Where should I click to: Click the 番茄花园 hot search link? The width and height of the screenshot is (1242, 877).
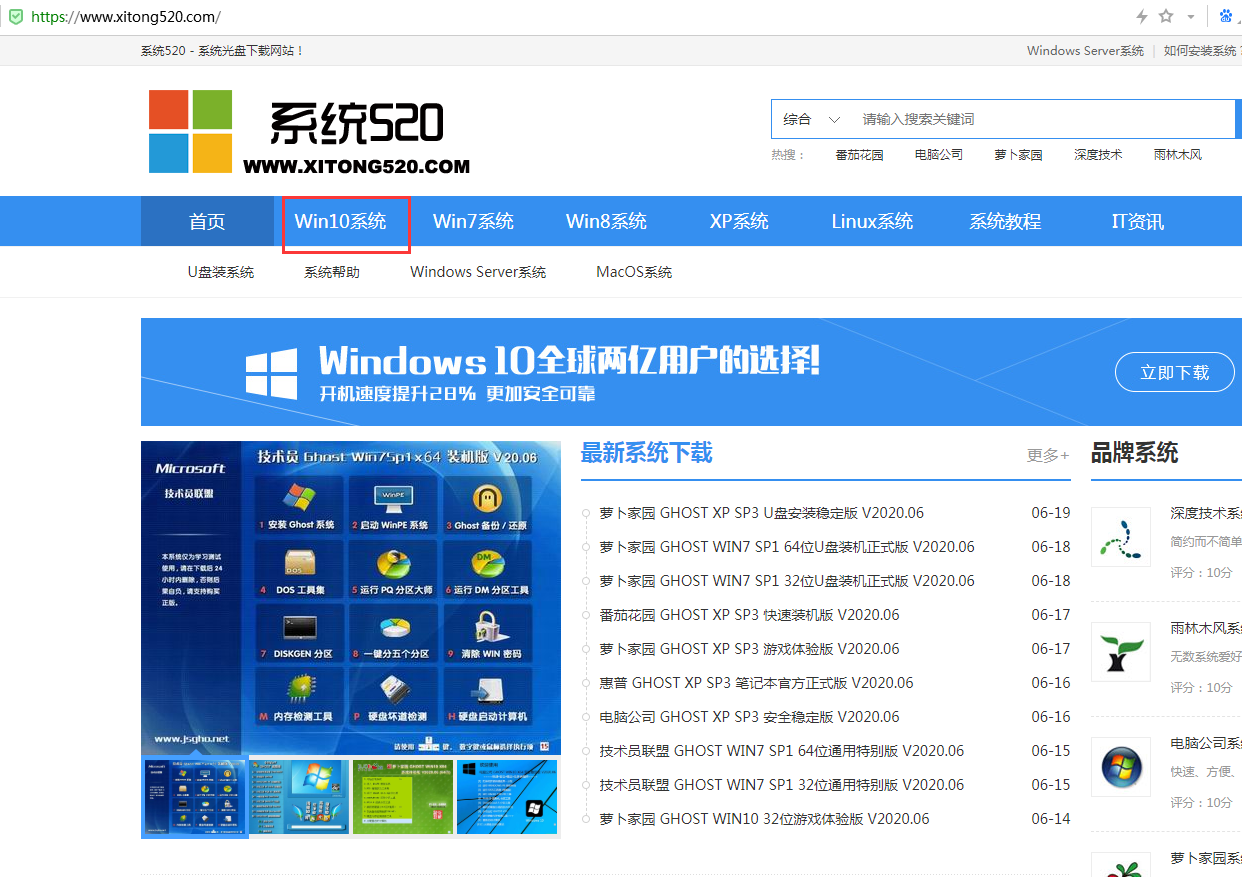pyautogui.click(x=859, y=155)
